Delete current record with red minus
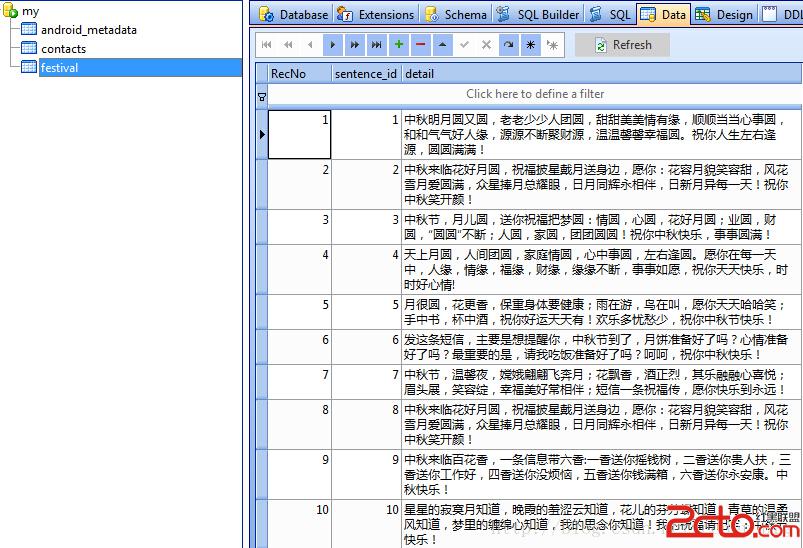803x548 pixels. pyautogui.click(x=420, y=45)
